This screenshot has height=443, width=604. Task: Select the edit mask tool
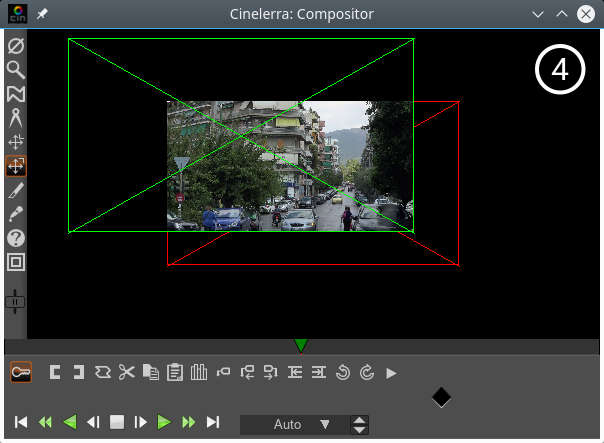coord(16,94)
